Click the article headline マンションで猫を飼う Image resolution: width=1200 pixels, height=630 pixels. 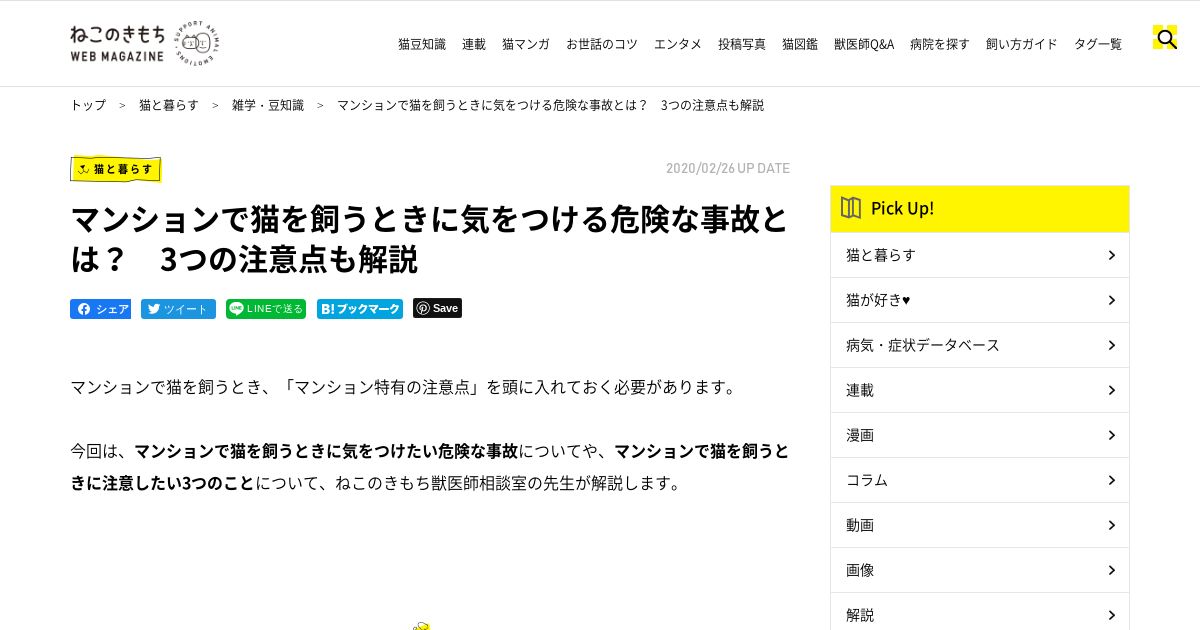click(429, 239)
